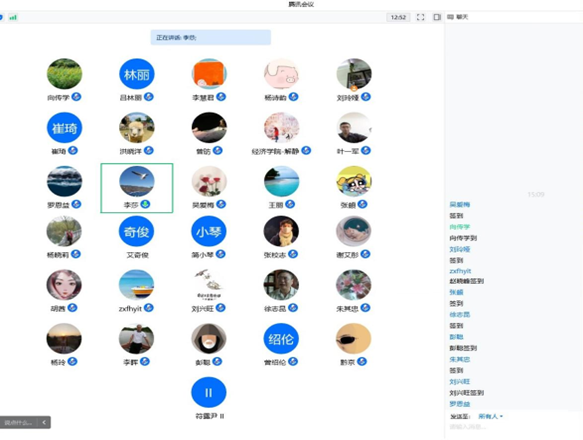583x440 pixels.
Task: Click the 12:52 meeting timer label
Action: tap(399, 17)
